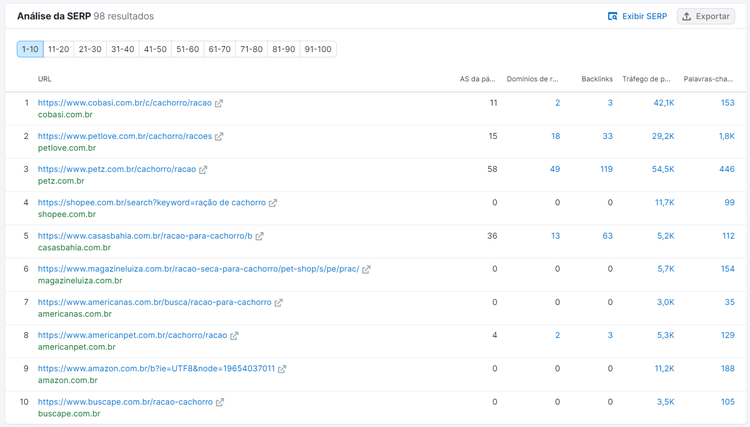The image size is (750, 427).
Task: Click the 'Domínios de r...' column header
Action: click(532, 79)
